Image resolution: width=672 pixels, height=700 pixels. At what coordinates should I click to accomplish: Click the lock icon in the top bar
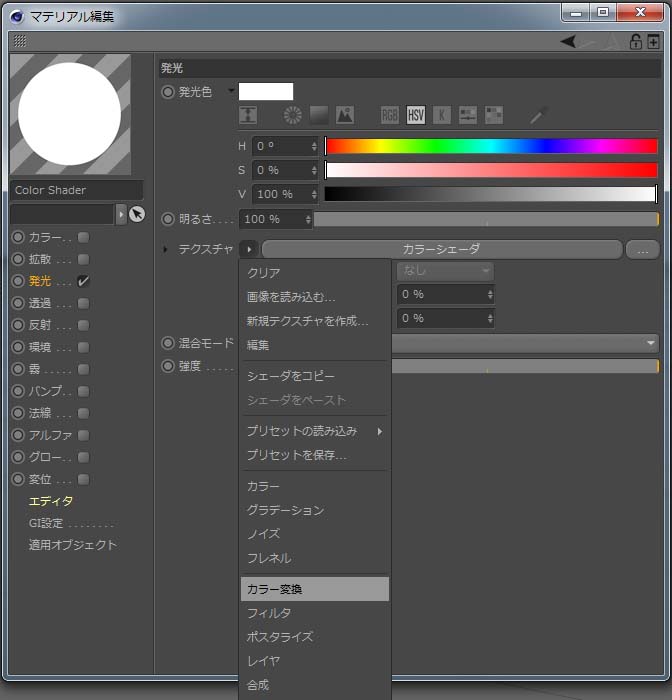634,41
